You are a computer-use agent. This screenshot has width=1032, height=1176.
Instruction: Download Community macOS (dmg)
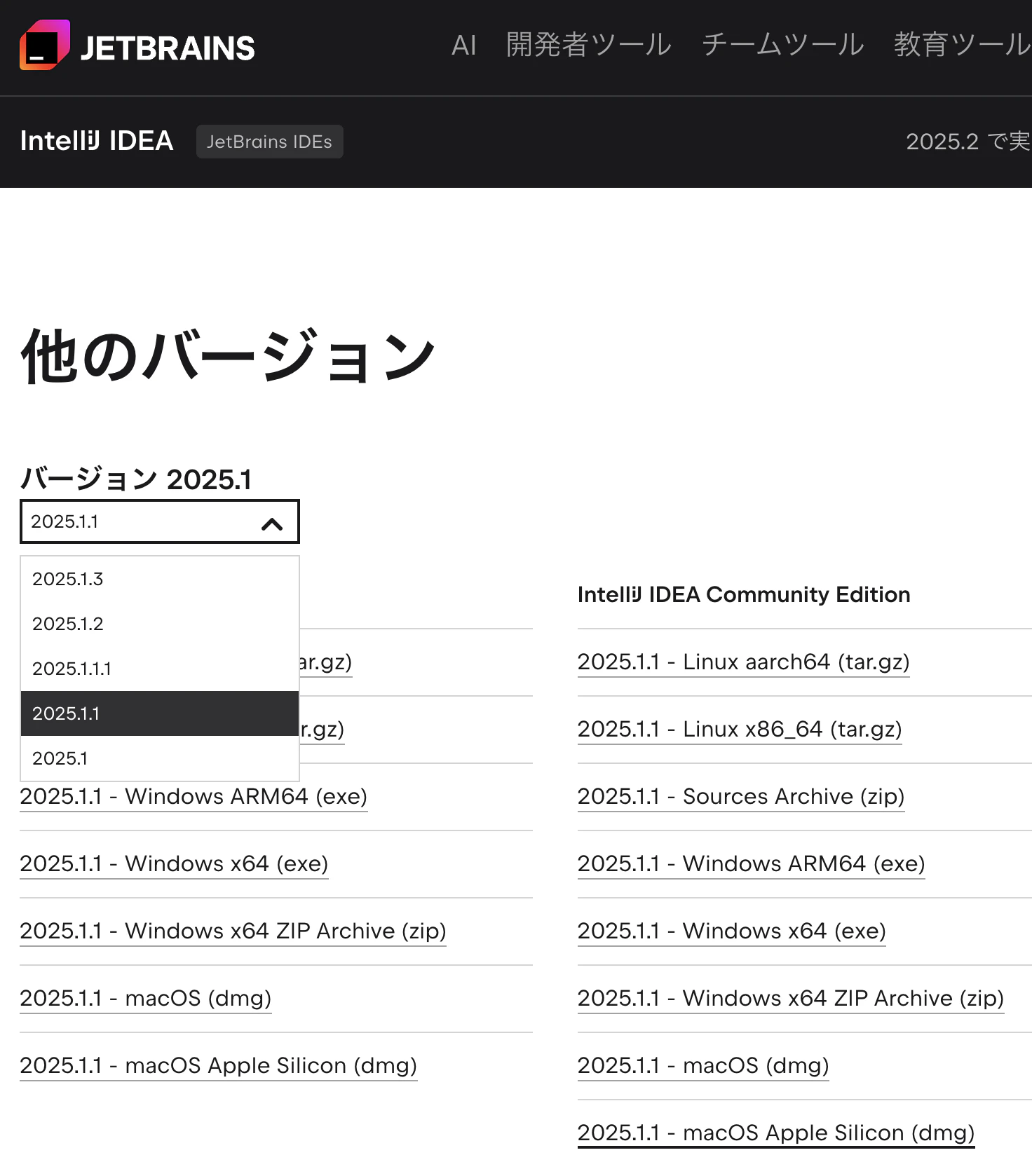pyautogui.click(x=703, y=1065)
